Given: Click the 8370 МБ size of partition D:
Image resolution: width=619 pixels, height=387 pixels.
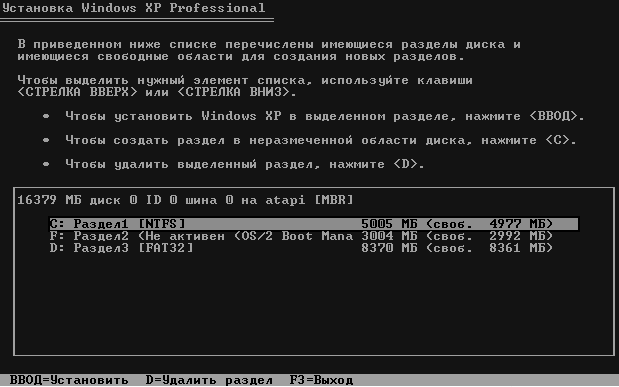Looking at the screenshot, I should point(389,248).
